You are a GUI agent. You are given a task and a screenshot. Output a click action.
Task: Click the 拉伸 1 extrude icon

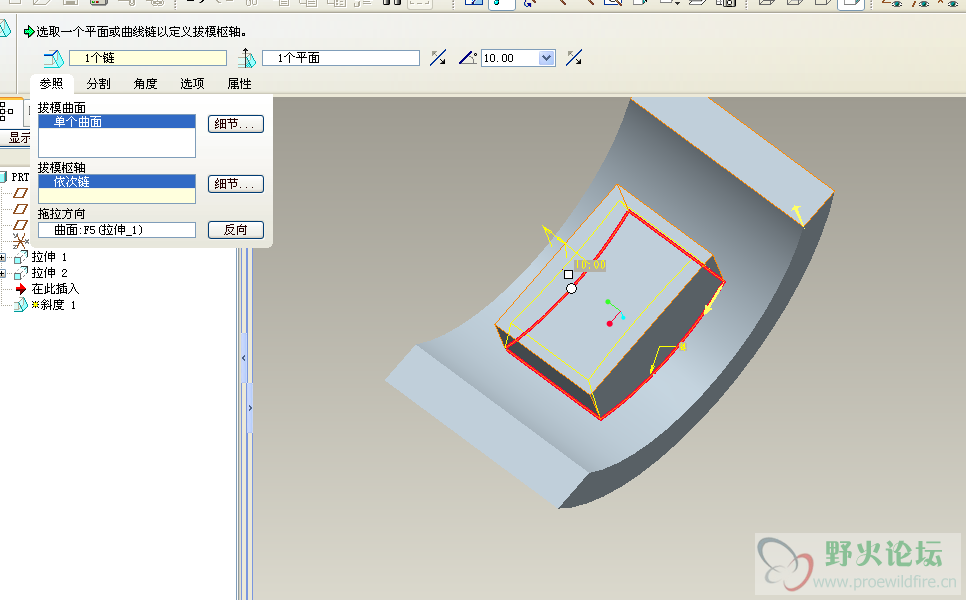21,257
